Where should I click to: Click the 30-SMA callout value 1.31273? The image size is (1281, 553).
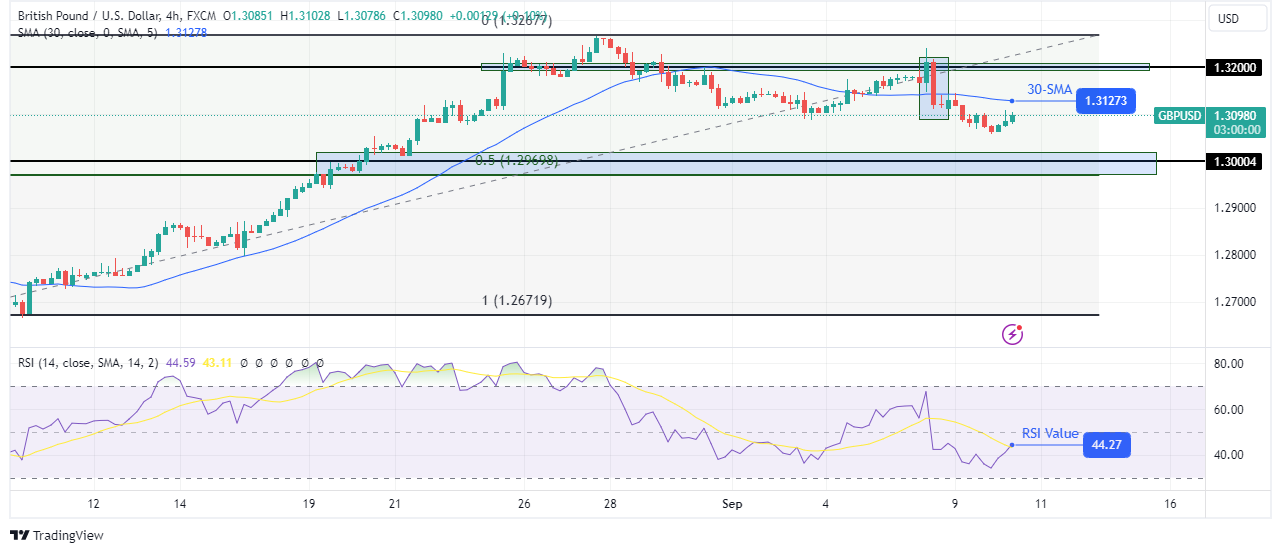tap(1105, 100)
